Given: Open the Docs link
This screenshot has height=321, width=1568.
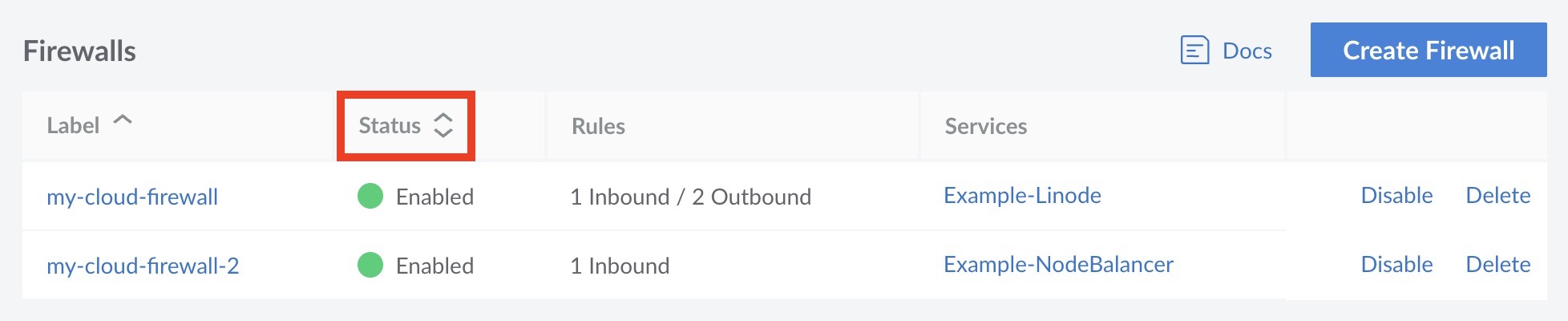Looking at the screenshot, I should [1247, 51].
